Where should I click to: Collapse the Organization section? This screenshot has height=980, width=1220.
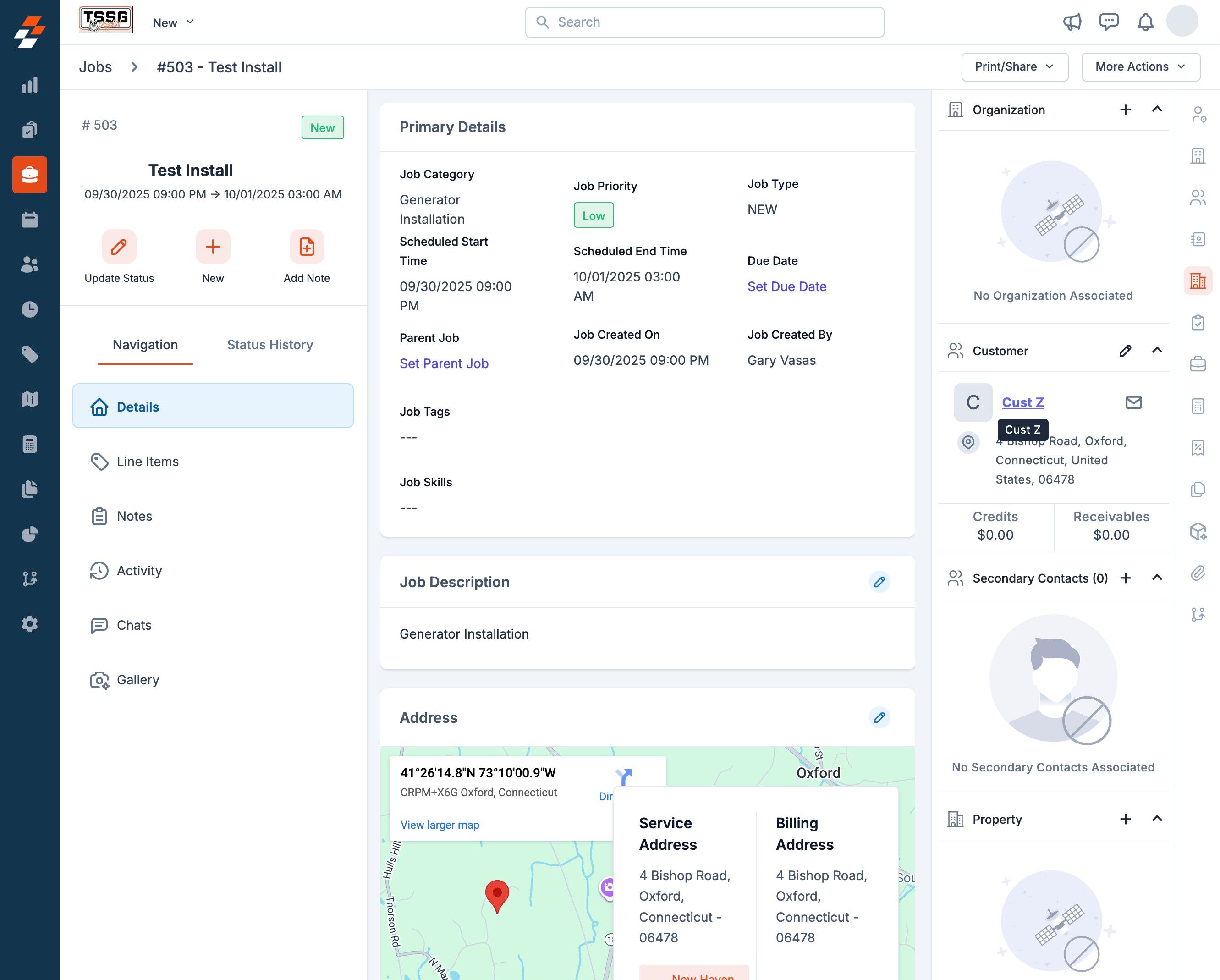1157,109
